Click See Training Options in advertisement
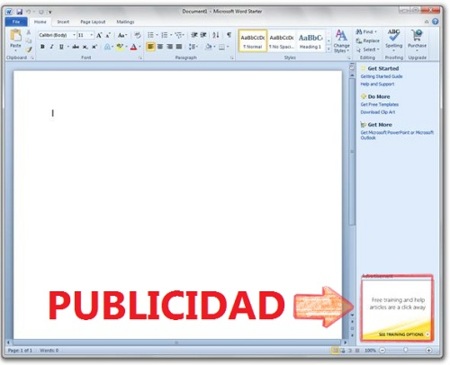The width and height of the screenshot is (450, 365). click(403, 334)
